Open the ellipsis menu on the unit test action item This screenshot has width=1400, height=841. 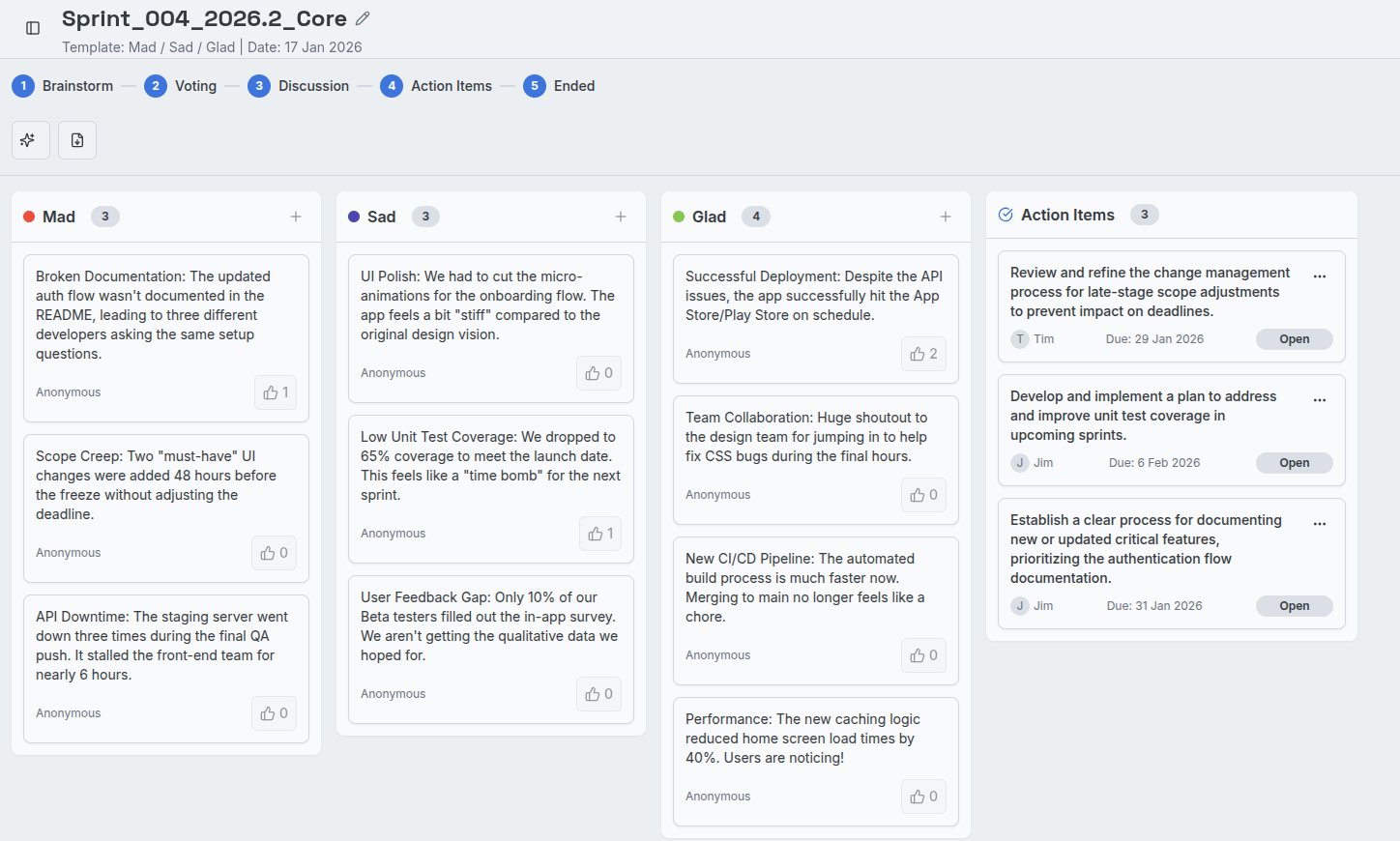1321,398
